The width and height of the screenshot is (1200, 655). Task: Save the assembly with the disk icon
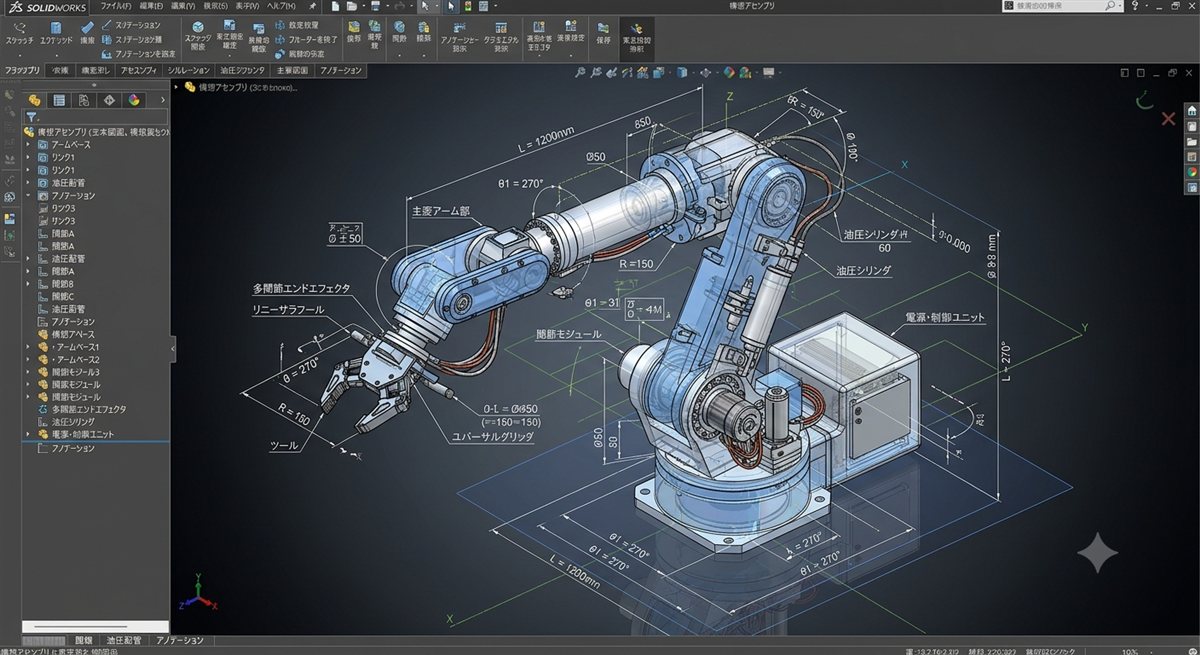click(x=375, y=6)
